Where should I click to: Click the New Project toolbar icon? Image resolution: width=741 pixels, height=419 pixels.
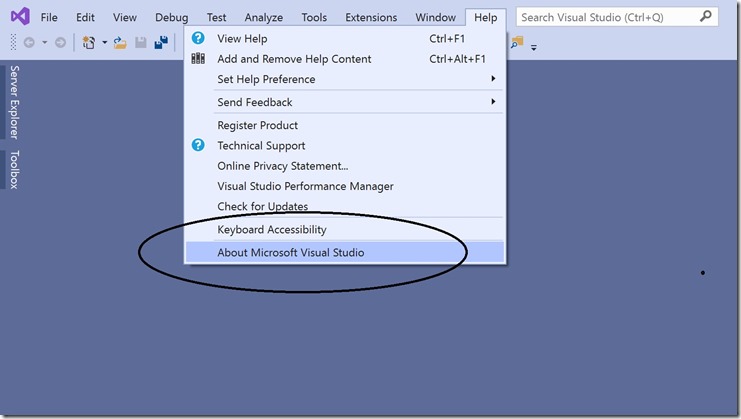tap(88, 43)
